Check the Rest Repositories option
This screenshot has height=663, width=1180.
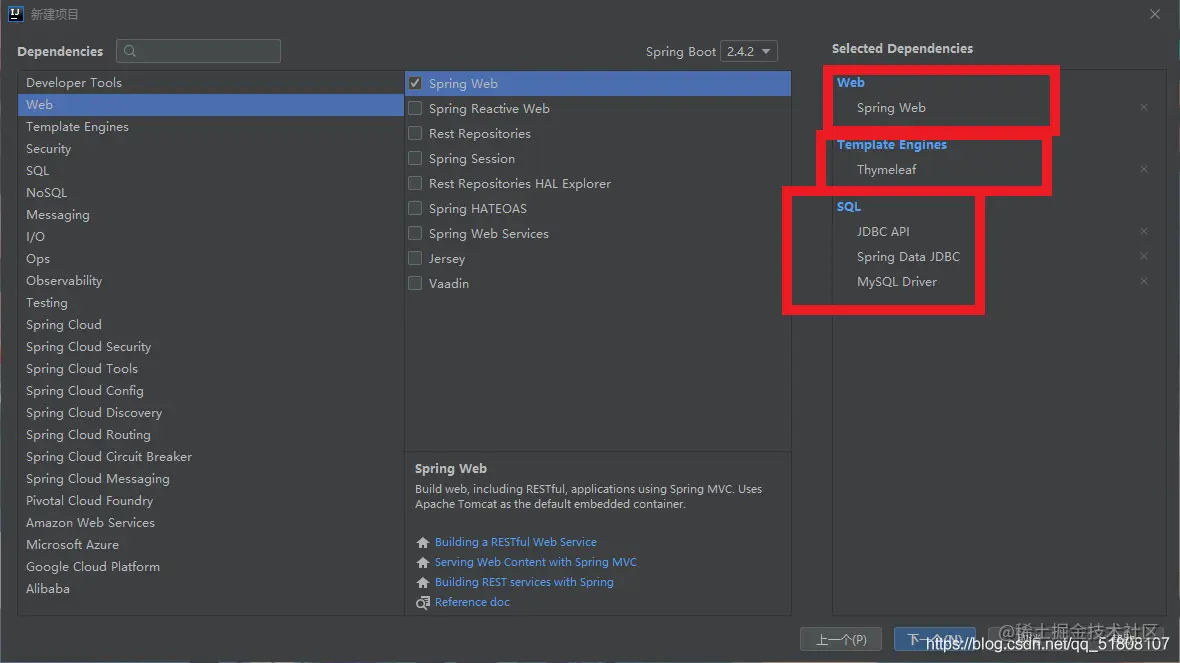[x=415, y=133]
